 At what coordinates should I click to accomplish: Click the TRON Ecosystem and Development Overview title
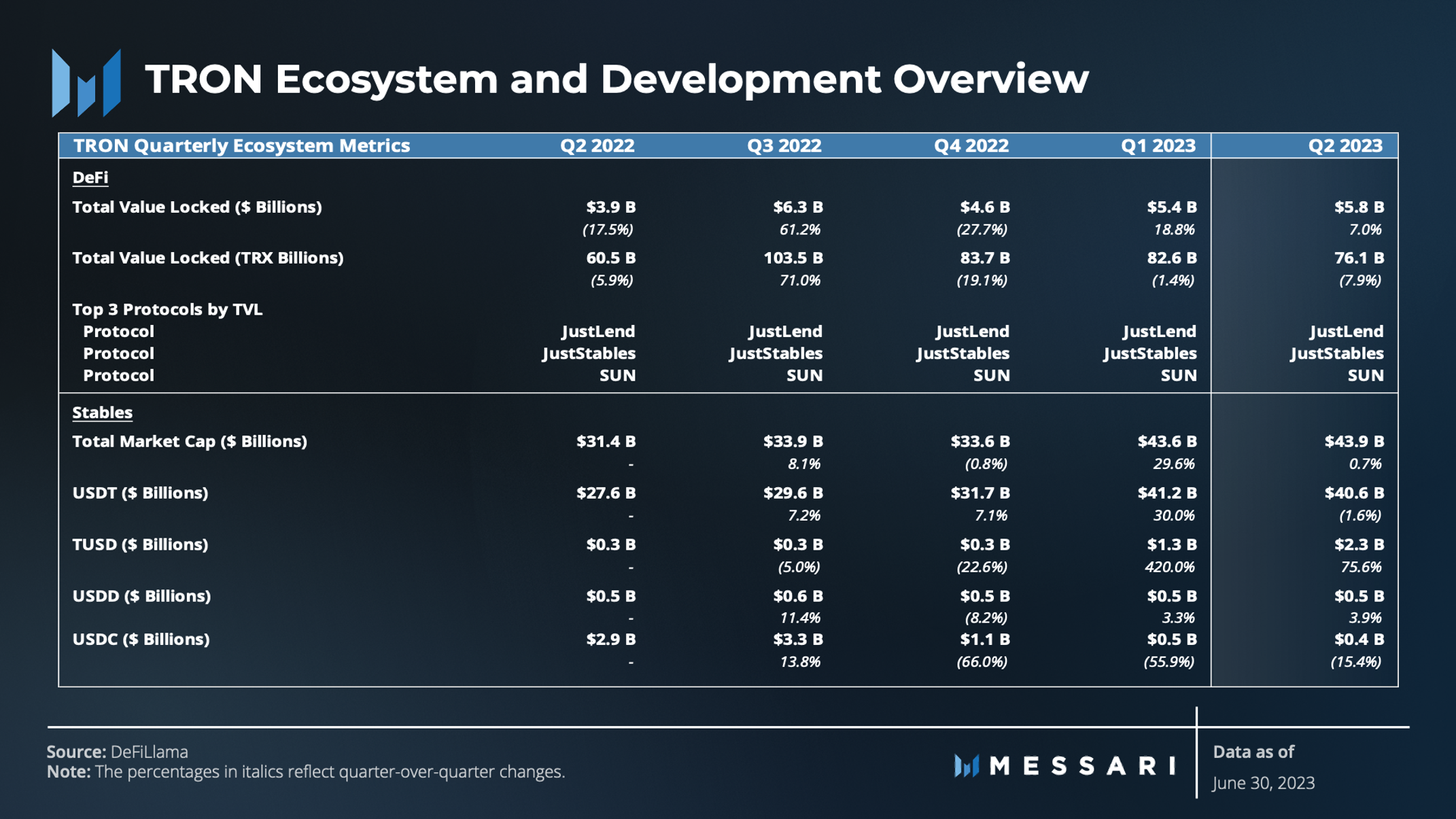[x=616, y=79]
